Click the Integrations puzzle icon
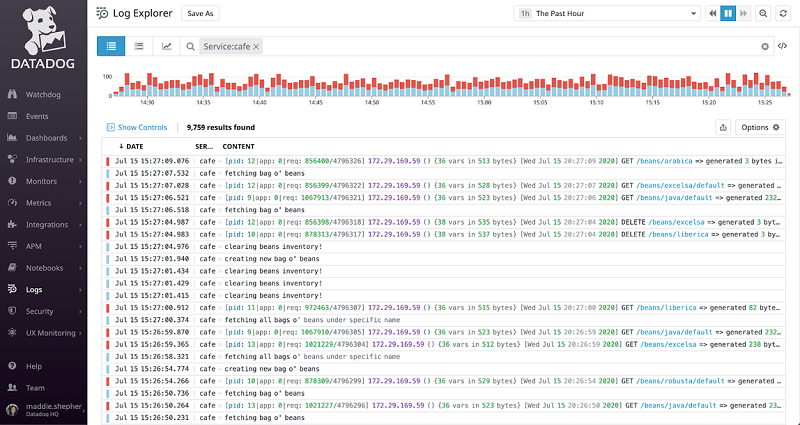800x425 pixels. tap(12, 224)
